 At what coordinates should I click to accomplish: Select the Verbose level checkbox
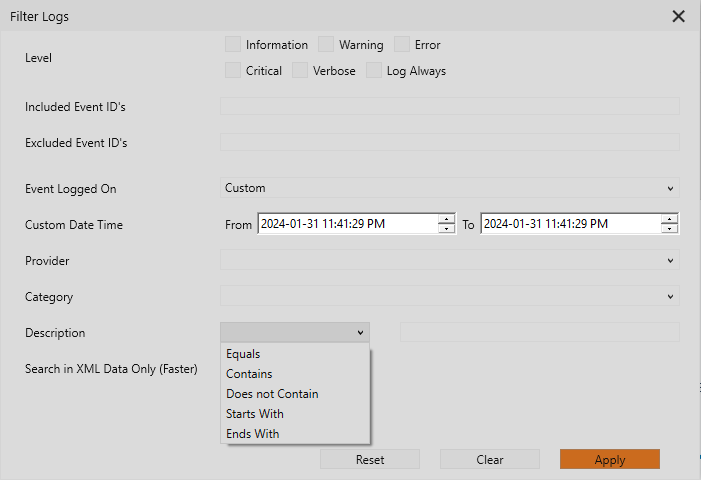pos(300,70)
